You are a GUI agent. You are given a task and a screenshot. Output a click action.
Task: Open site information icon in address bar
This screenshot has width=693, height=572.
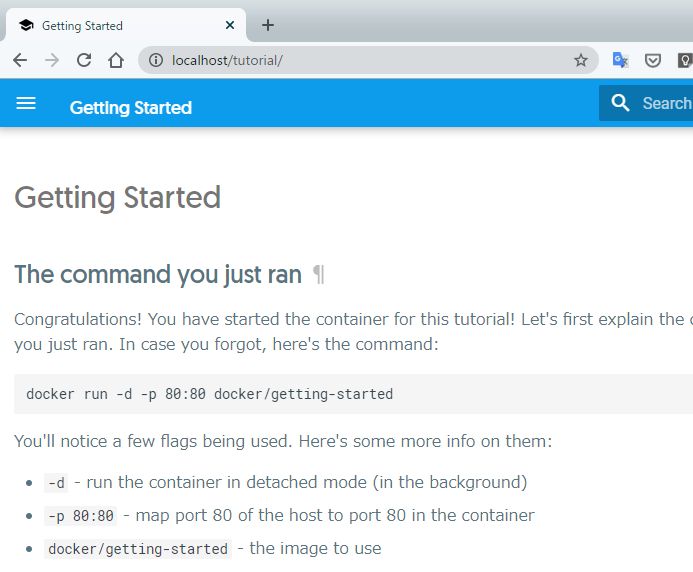pos(156,60)
